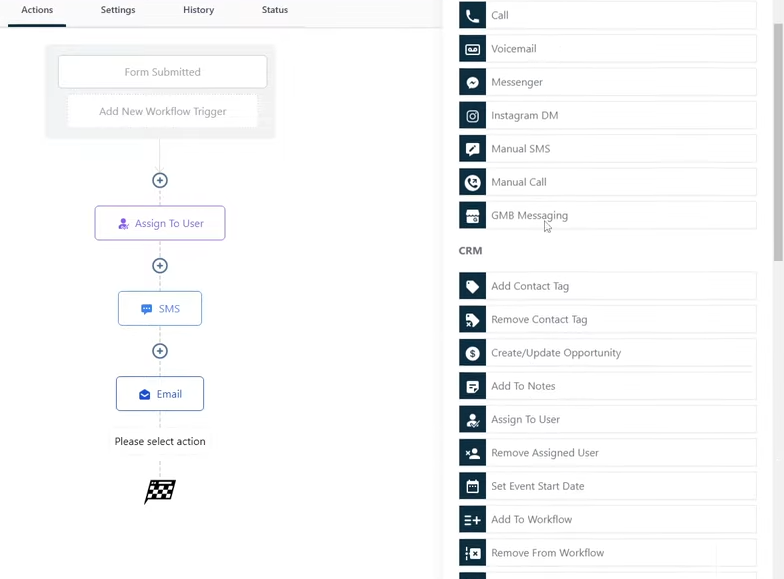Click the Manual SMS pencil icon
Viewport: 784px width, 579px height.
[x=472, y=148]
